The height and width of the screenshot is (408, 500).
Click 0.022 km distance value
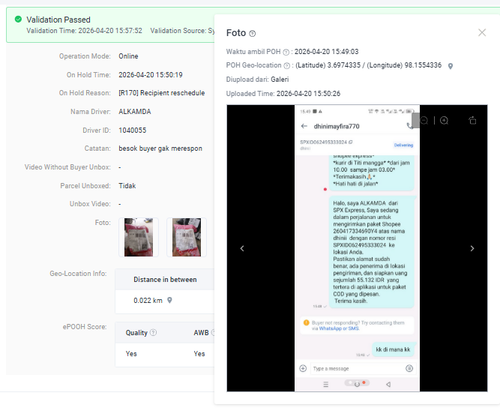click(148, 300)
